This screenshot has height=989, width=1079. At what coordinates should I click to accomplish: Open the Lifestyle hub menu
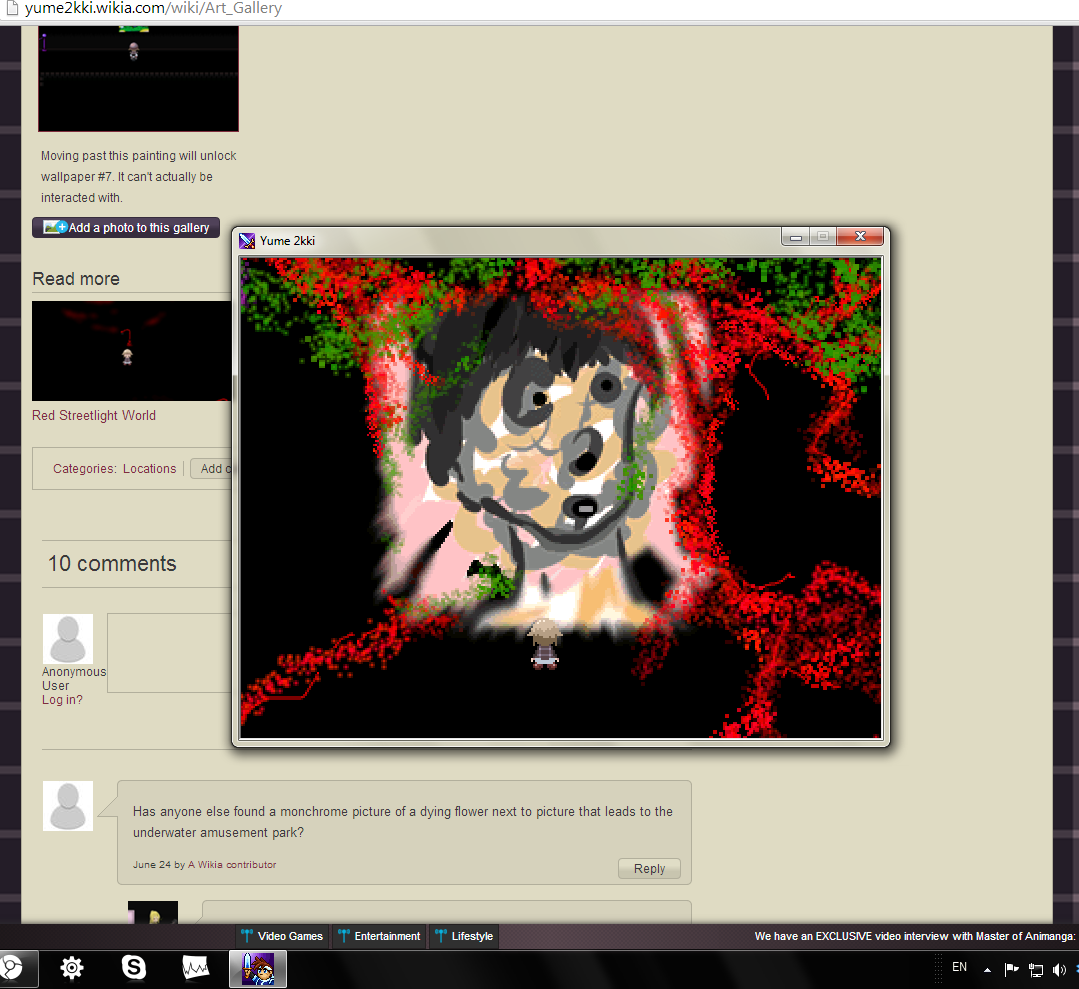(x=464, y=936)
